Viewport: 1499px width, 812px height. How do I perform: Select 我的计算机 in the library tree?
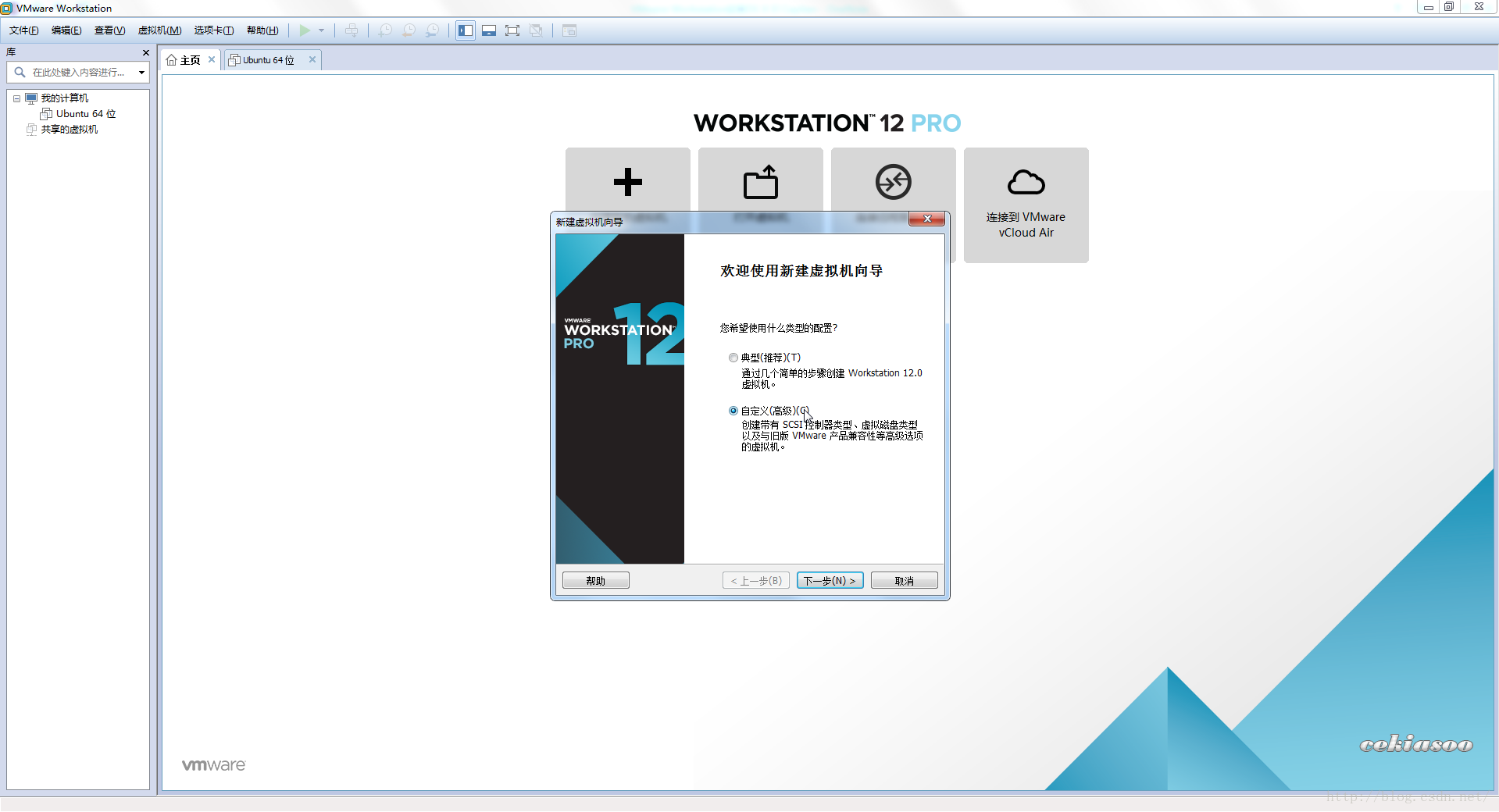click(x=65, y=98)
